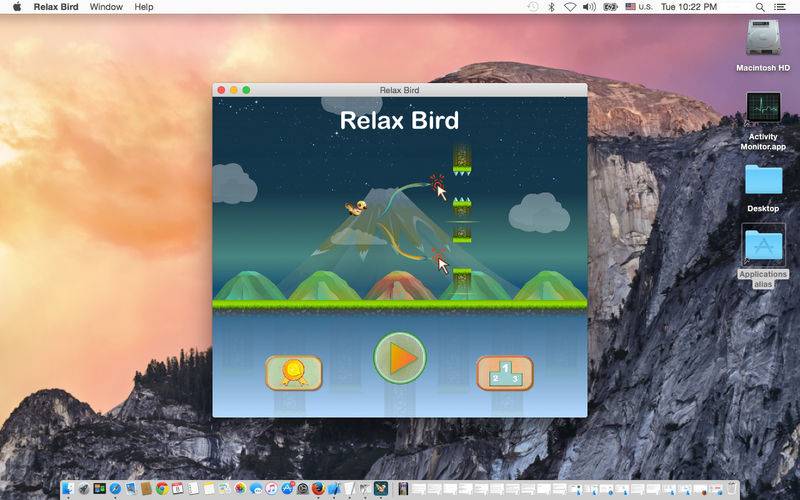This screenshot has width=800, height=500.
Task: Open Xcode from the Dock
Action: click(x=334, y=489)
